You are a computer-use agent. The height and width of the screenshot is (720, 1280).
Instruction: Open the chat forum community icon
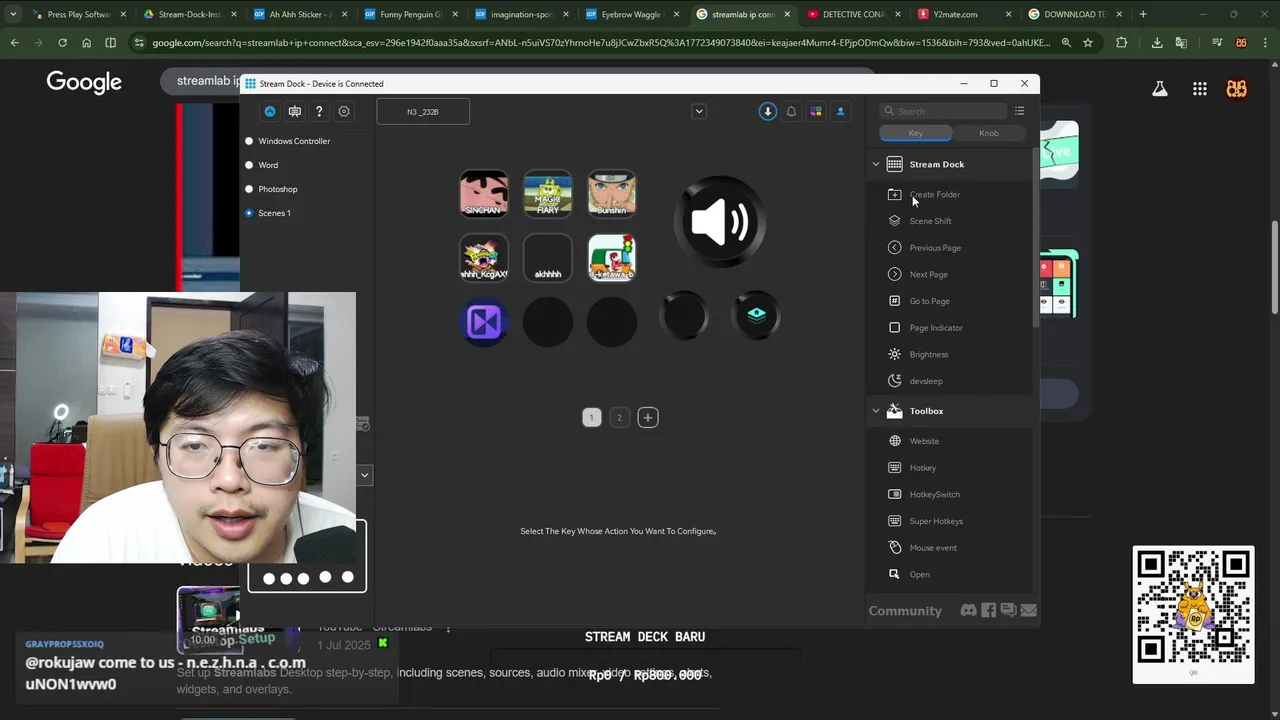[1008, 610]
